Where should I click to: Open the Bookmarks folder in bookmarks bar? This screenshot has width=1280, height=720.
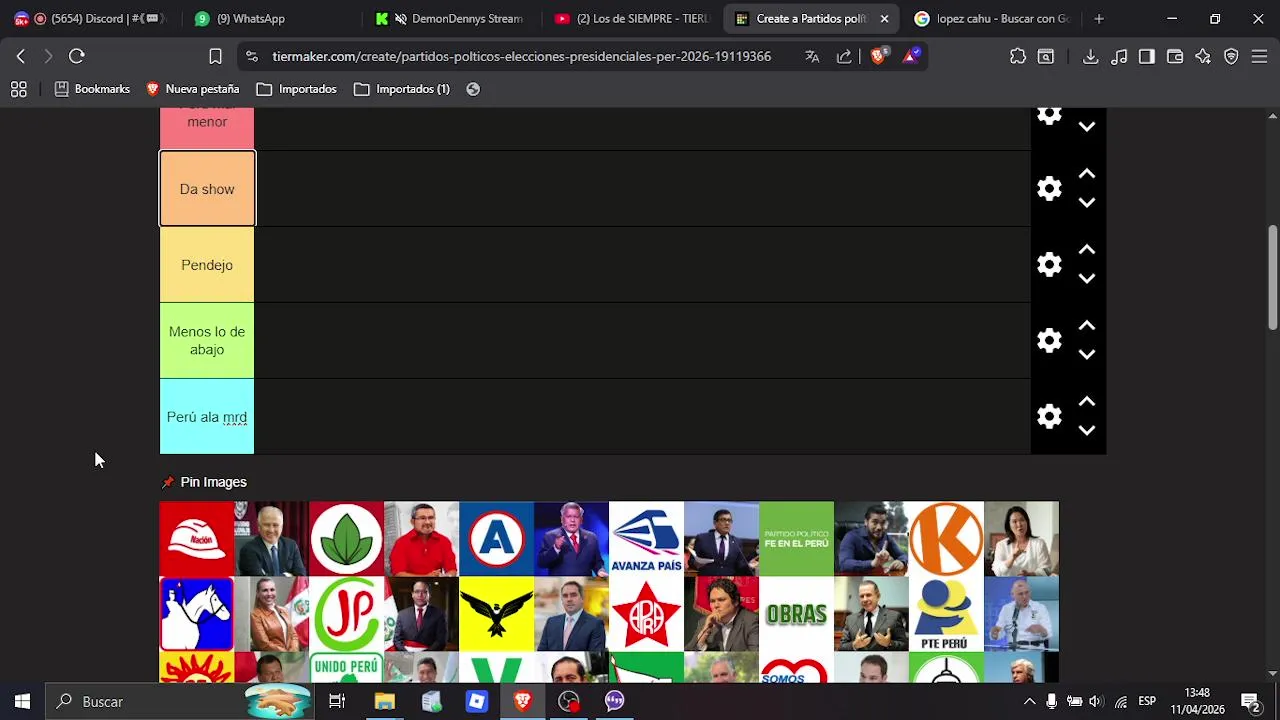click(92, 89)
